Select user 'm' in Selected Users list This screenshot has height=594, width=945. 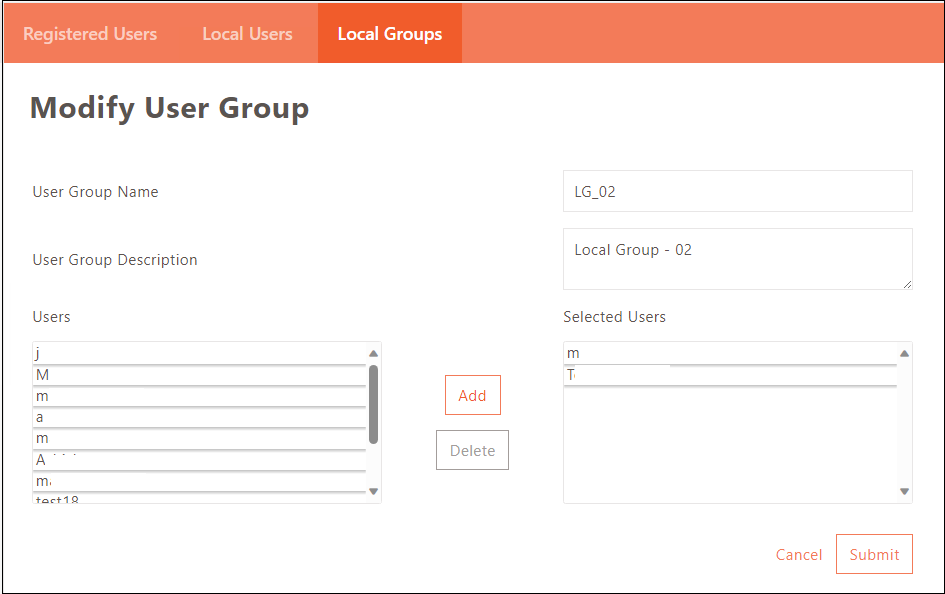730,353
